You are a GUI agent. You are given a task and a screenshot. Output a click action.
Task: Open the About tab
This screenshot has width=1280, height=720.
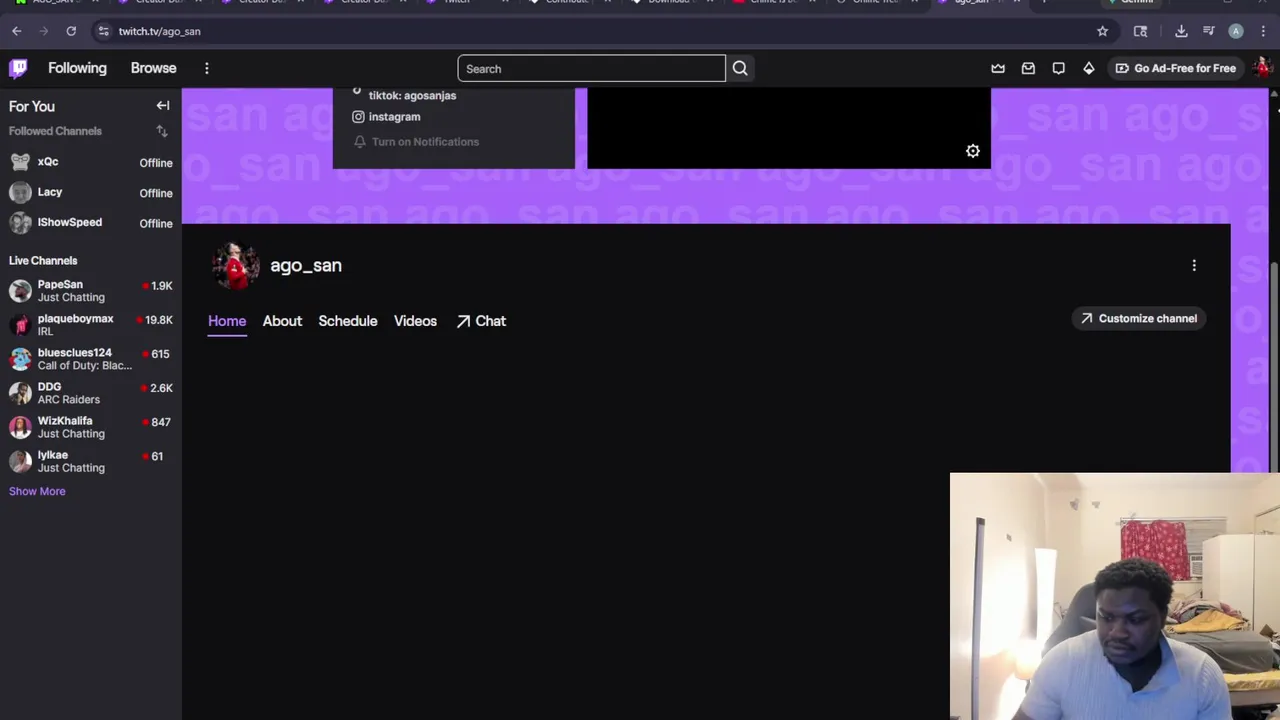(x=282, y=321)
